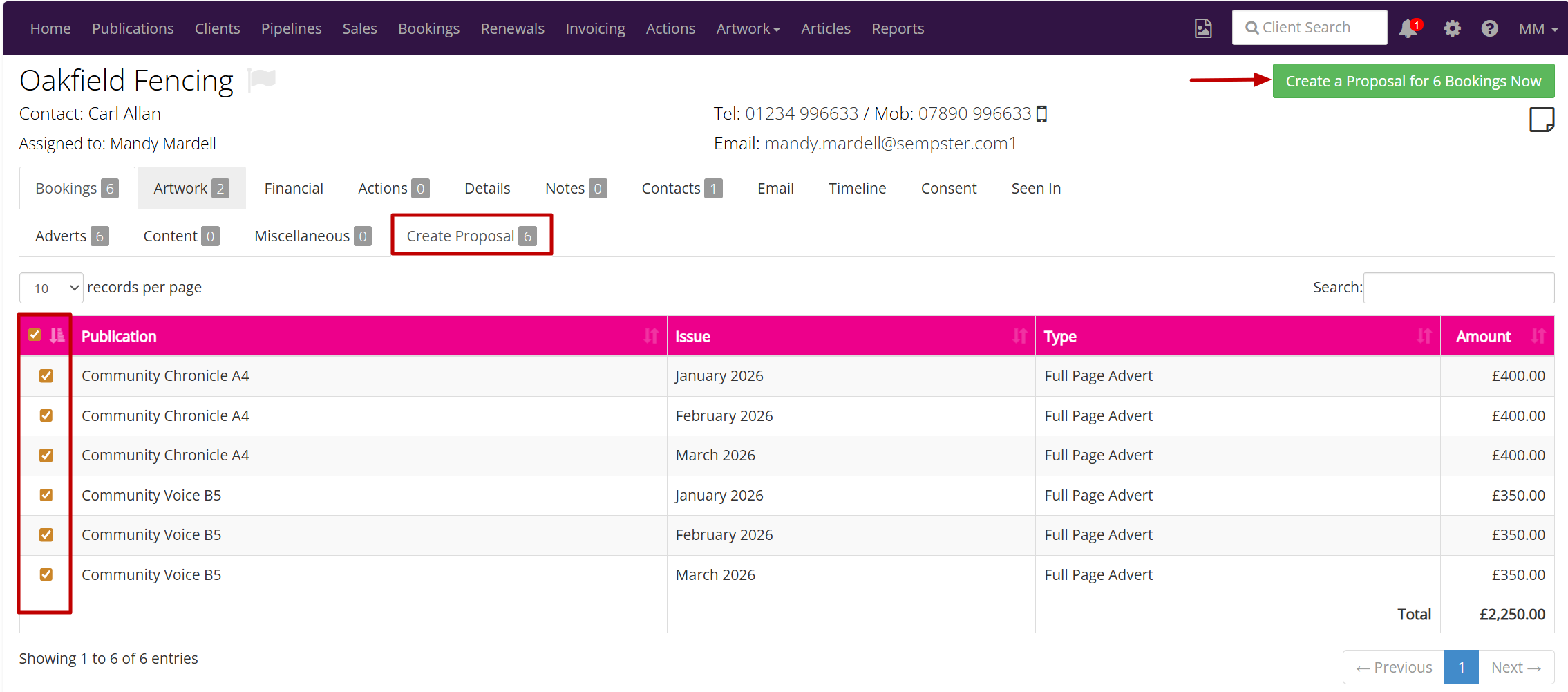Switch to the Notes tab
This screenshot has height=692, width=1568.
[x=576, y=188]
